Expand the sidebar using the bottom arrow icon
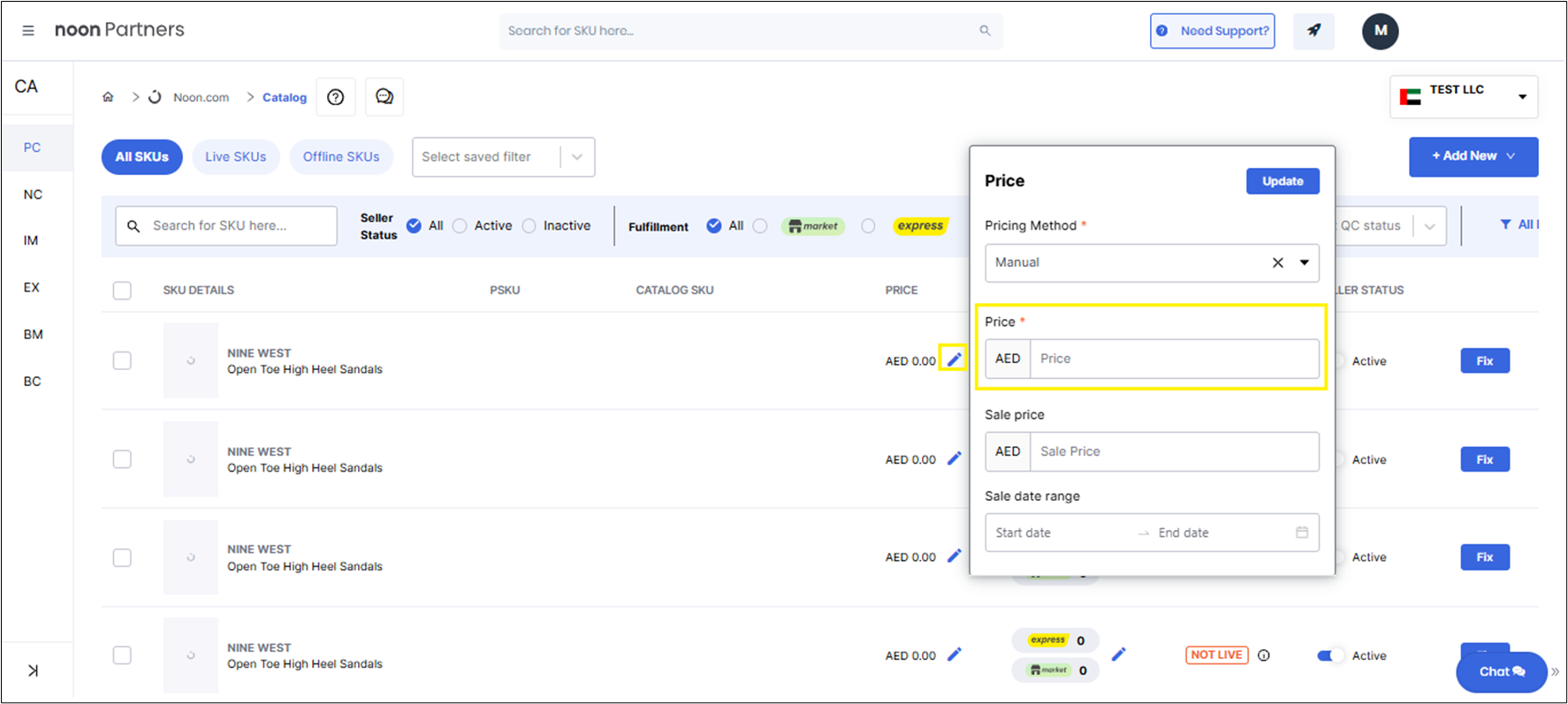 pyautogui.click(x=33, y=670)
